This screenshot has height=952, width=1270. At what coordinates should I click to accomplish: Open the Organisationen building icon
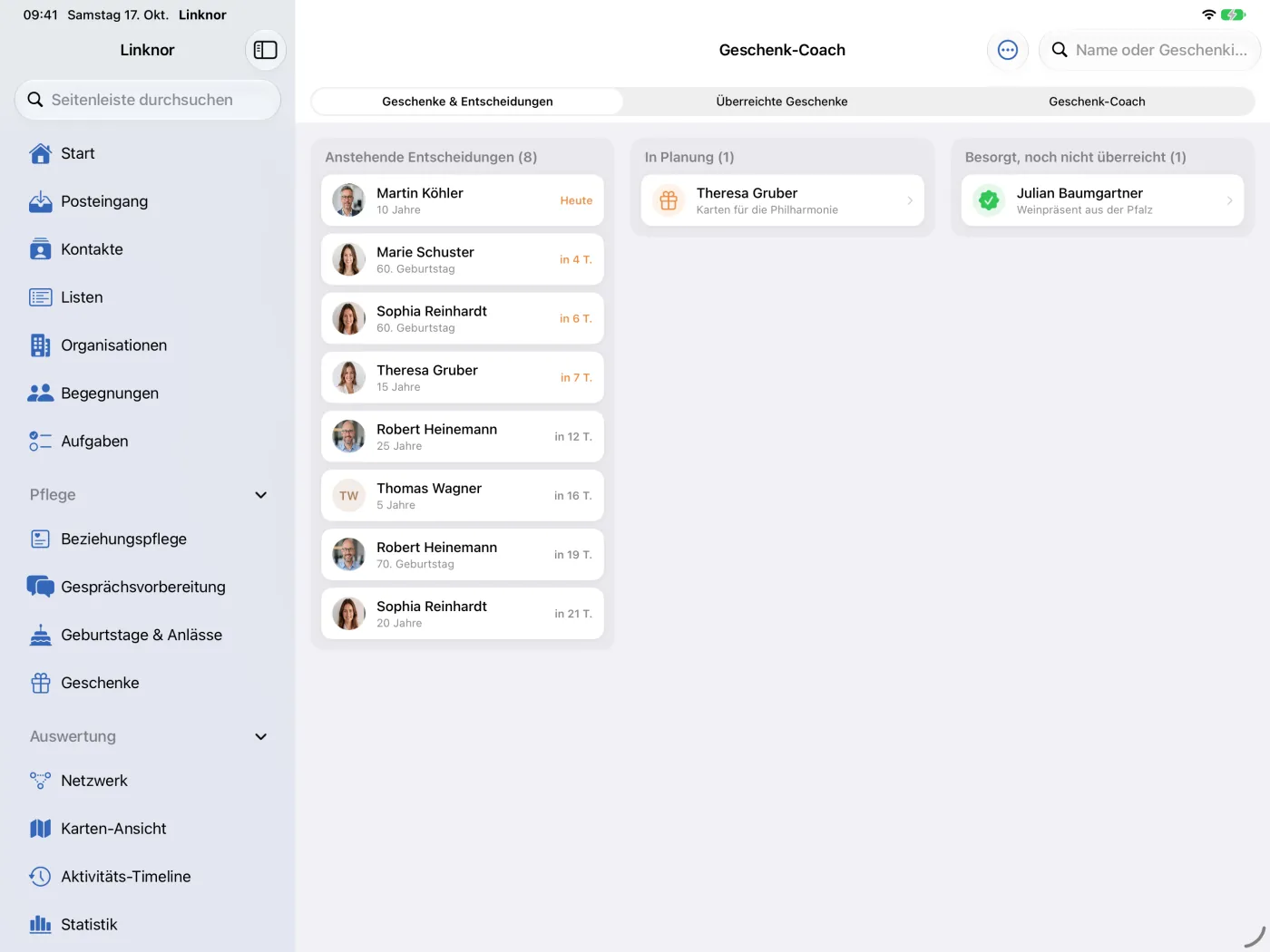[x=41, y=345]
